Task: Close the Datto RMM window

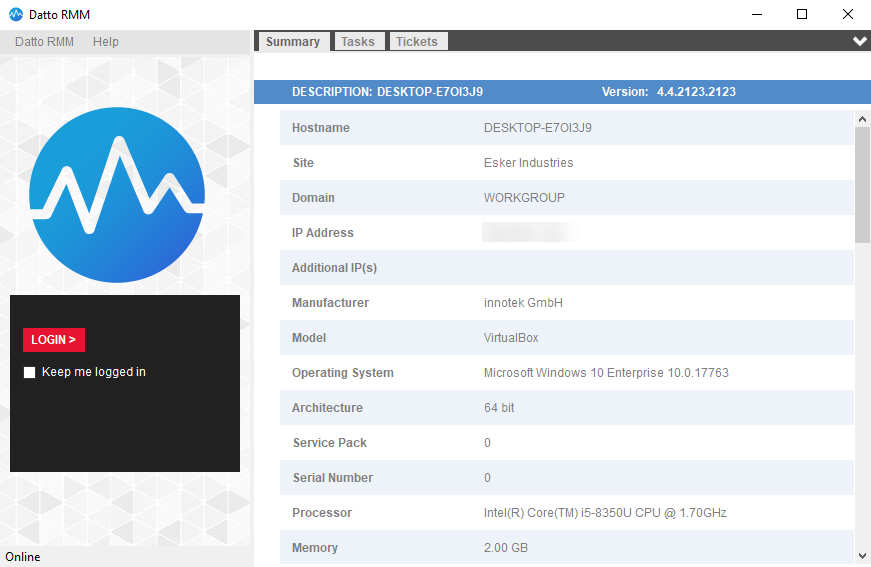Action: coord(848,14)
